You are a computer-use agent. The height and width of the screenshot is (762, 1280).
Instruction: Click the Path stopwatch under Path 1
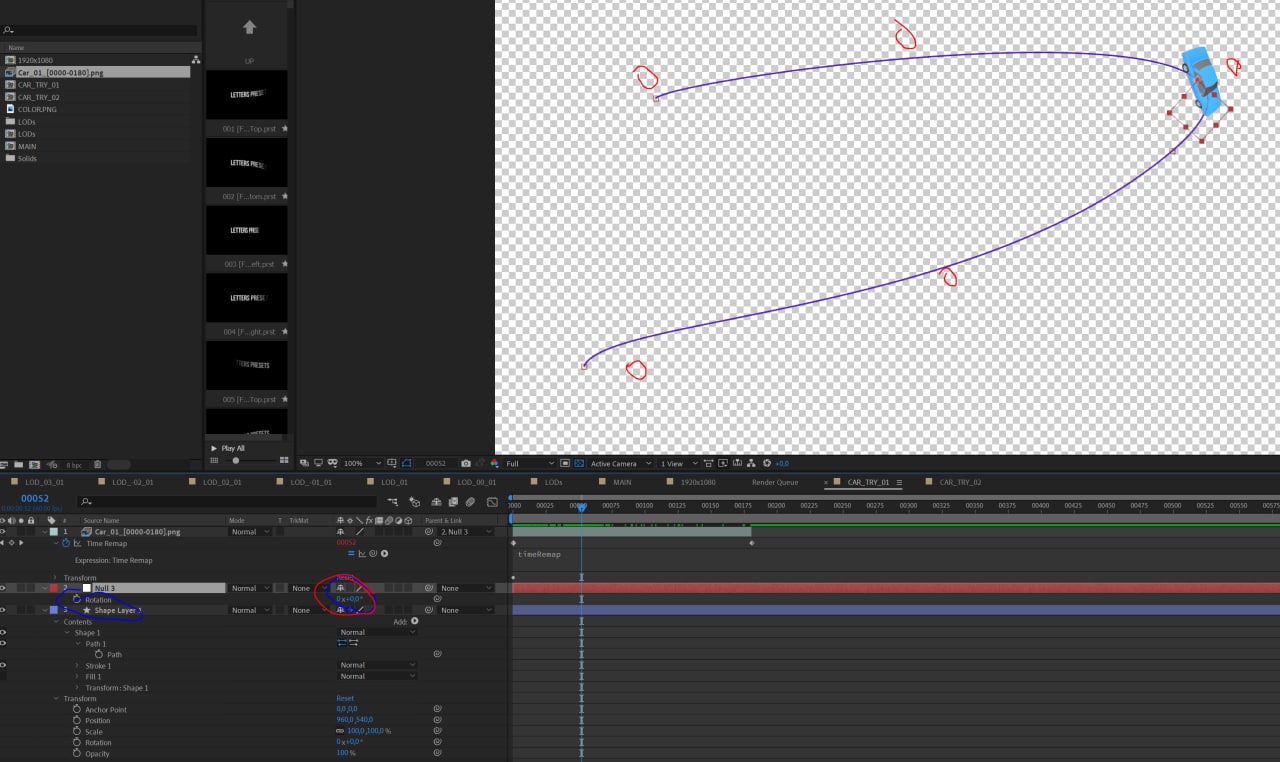click(x=99, y=654)
